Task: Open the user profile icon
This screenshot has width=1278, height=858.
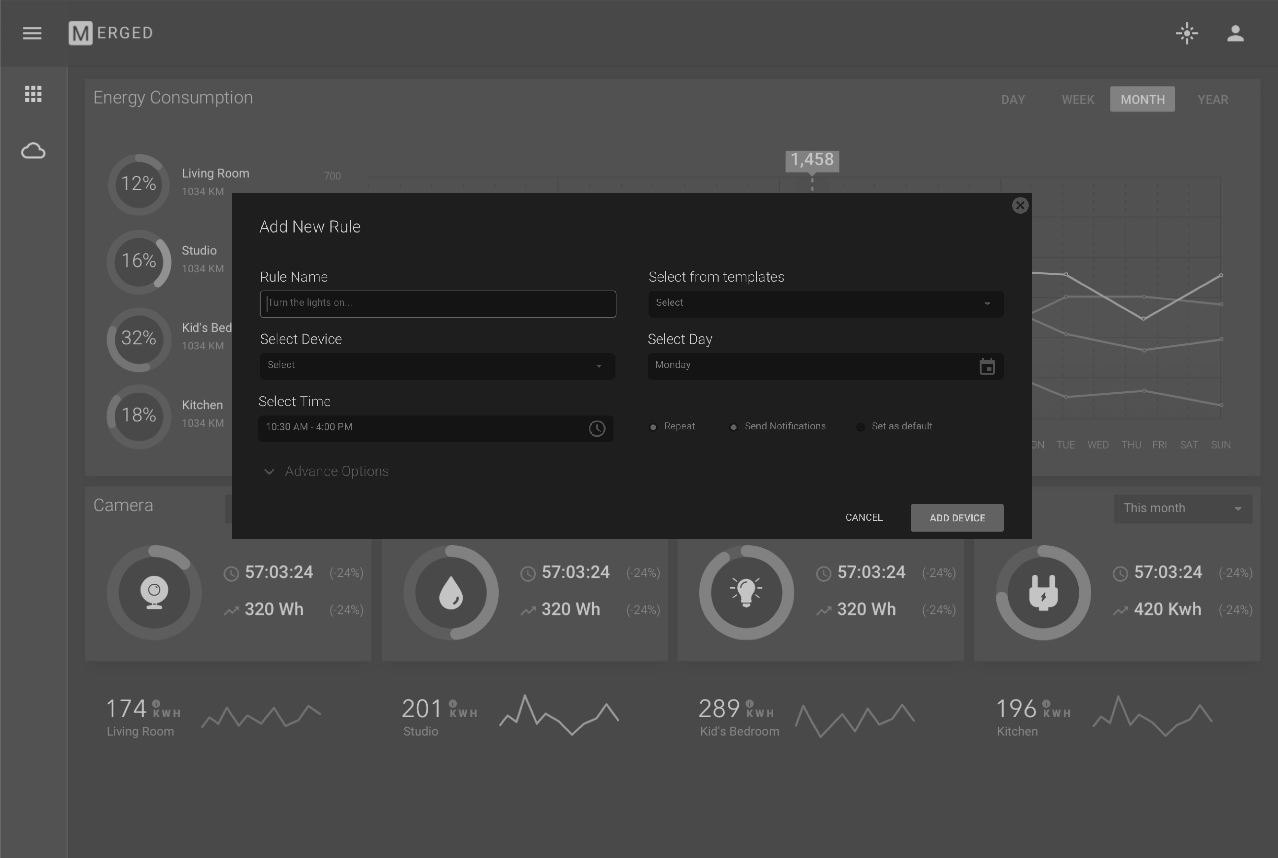Action: point(1235,33)
